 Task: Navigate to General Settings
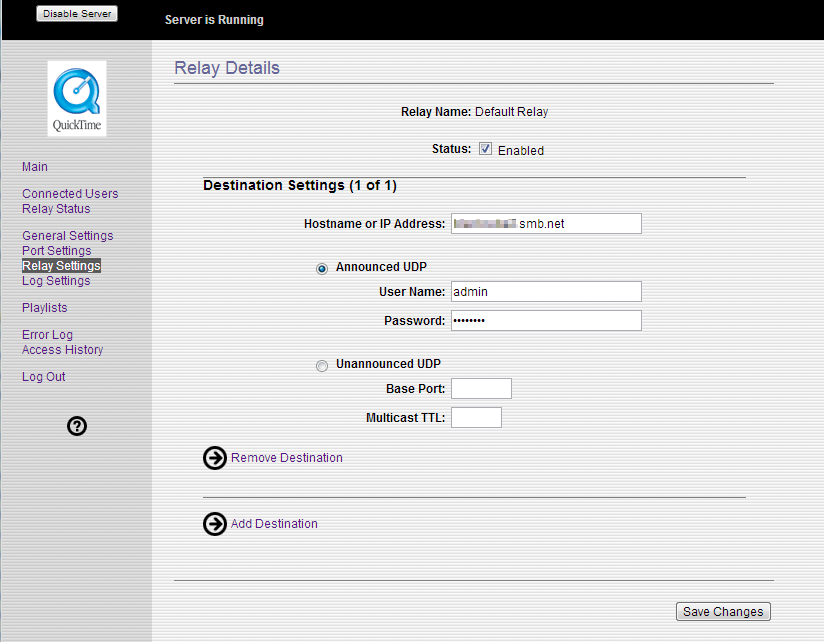click(x=67, y=235)
